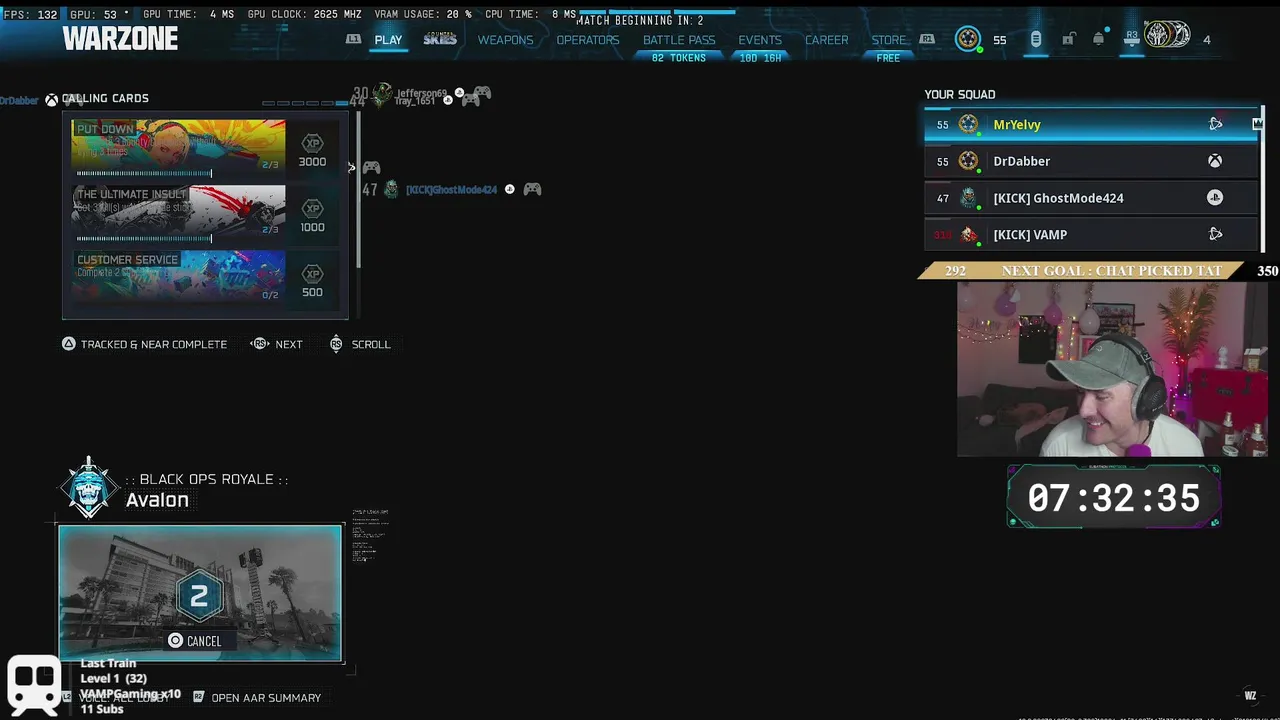
Task: Select [KICK] VAMP squad row
Action: (1091, 235)
